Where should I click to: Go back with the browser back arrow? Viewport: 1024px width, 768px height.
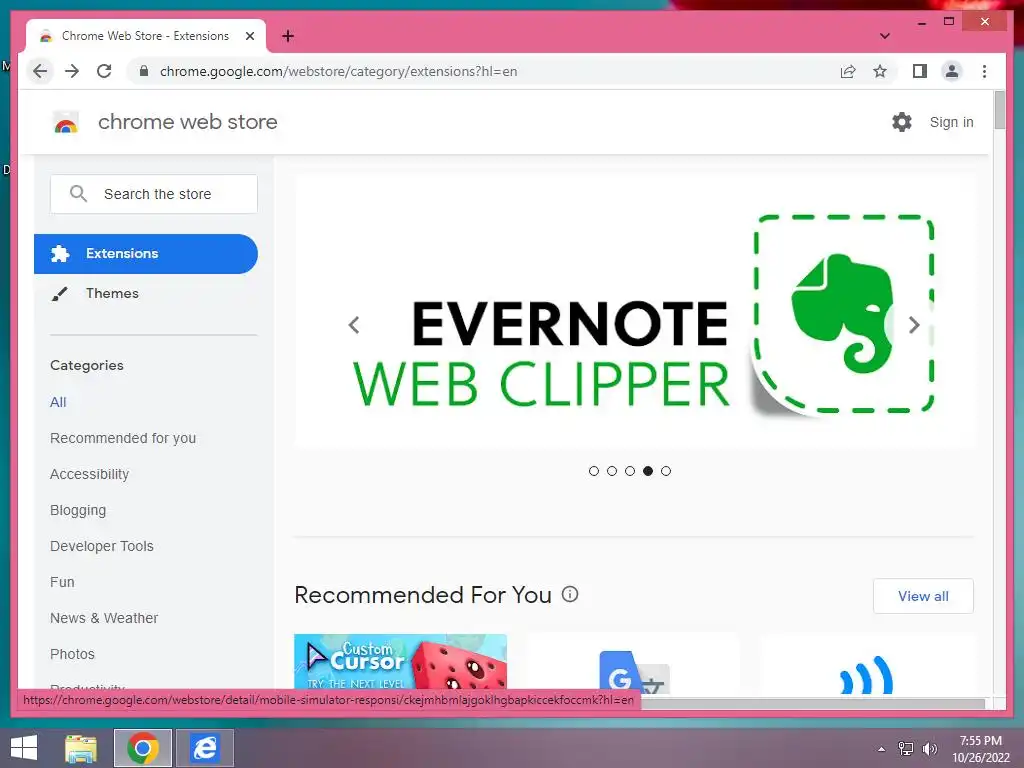40,71
